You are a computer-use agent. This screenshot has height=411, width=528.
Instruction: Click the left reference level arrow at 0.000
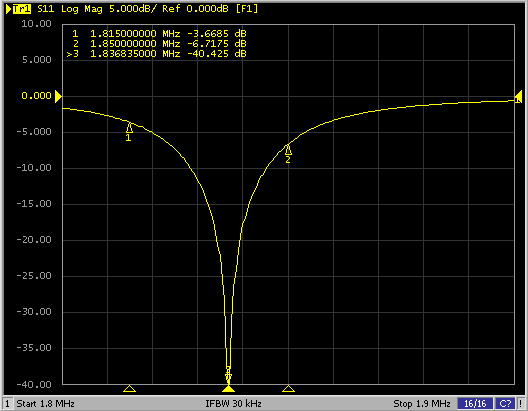click(x=58, y=96)
